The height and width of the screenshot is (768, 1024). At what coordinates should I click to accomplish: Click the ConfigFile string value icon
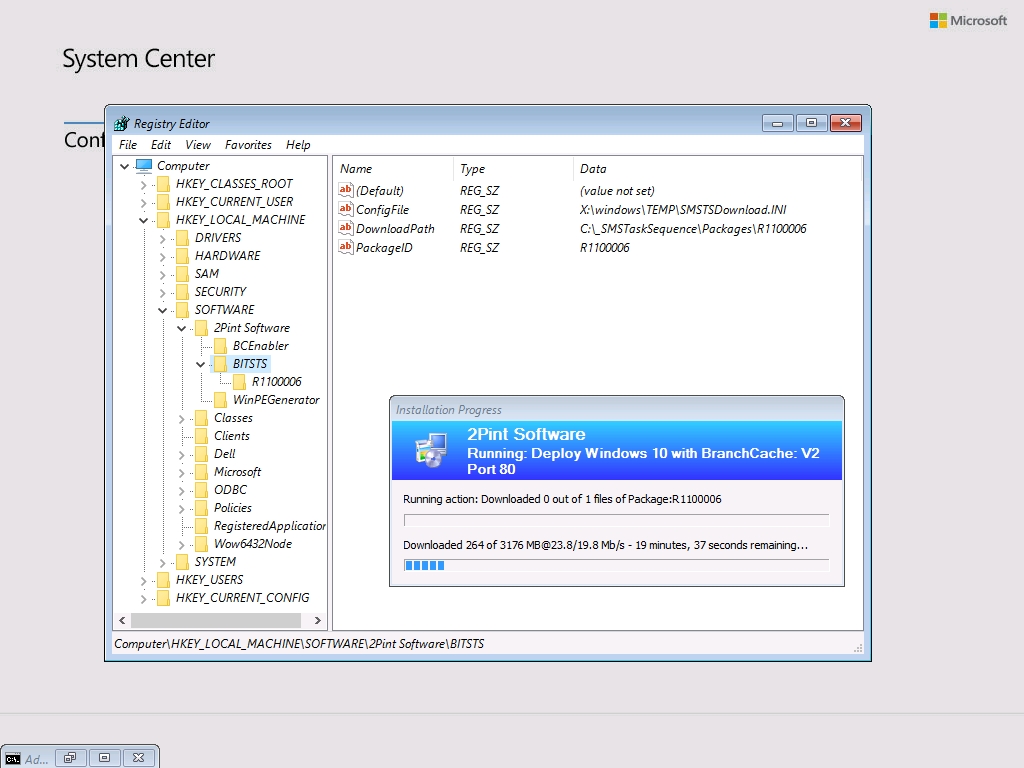346,210
